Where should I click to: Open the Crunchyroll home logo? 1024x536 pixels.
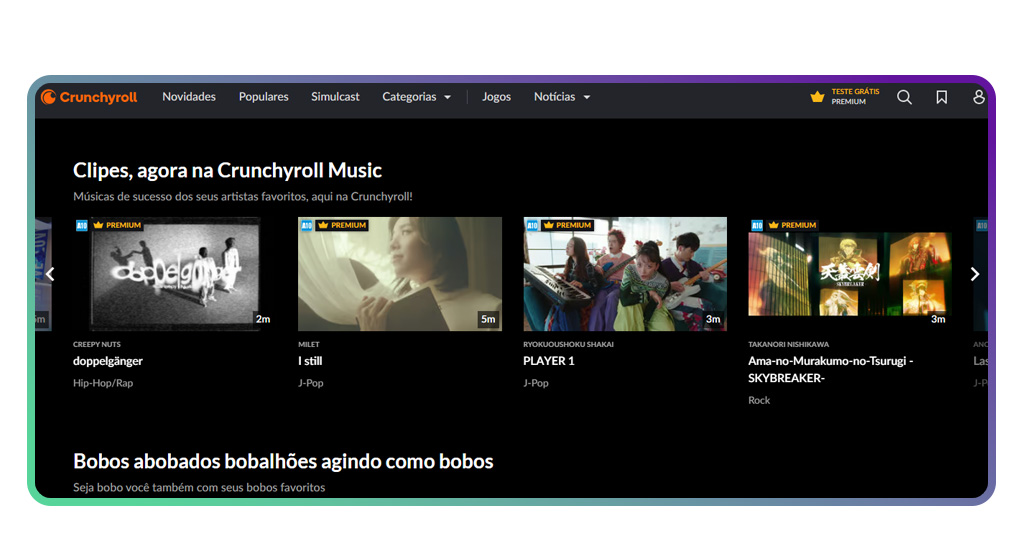pyautogui.click(x=89, y=97)
